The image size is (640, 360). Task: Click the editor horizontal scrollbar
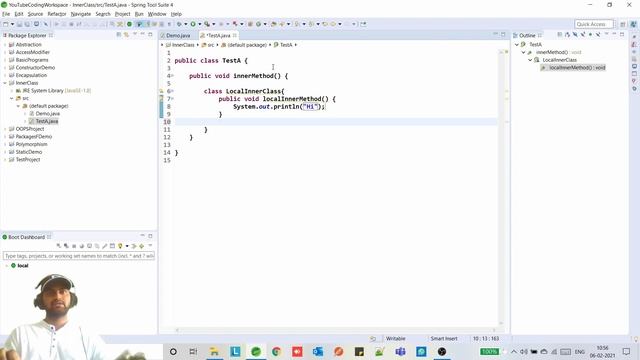[336, 330]
